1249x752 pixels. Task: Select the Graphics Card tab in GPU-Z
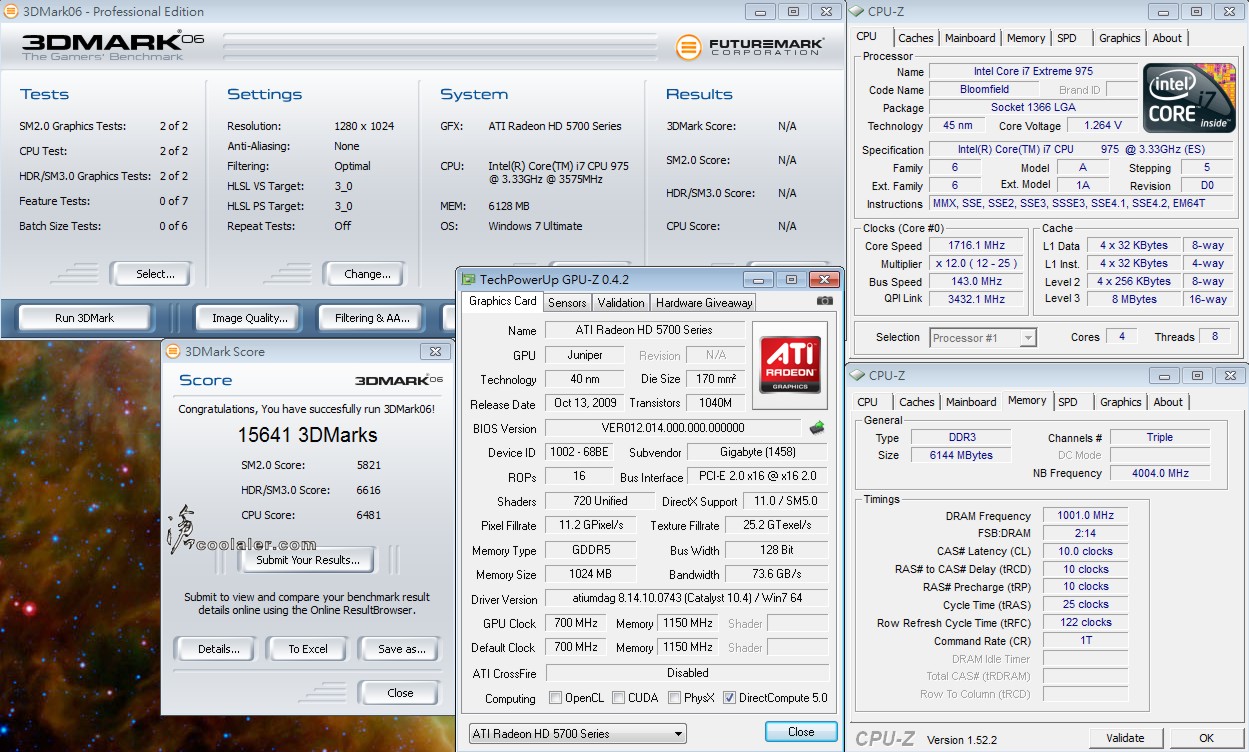pos(503,301)
